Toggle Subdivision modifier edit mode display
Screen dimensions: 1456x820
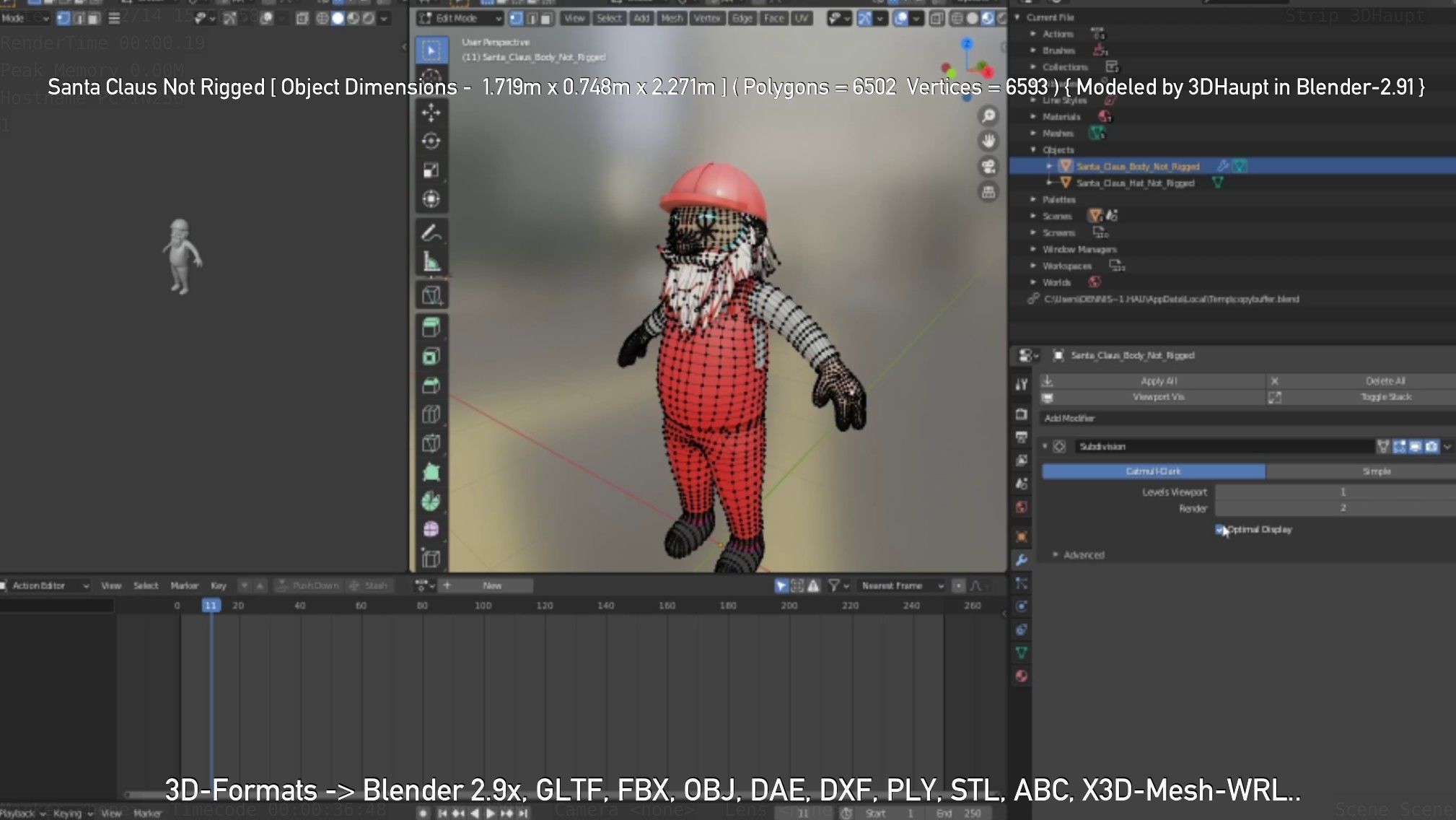1400,447
